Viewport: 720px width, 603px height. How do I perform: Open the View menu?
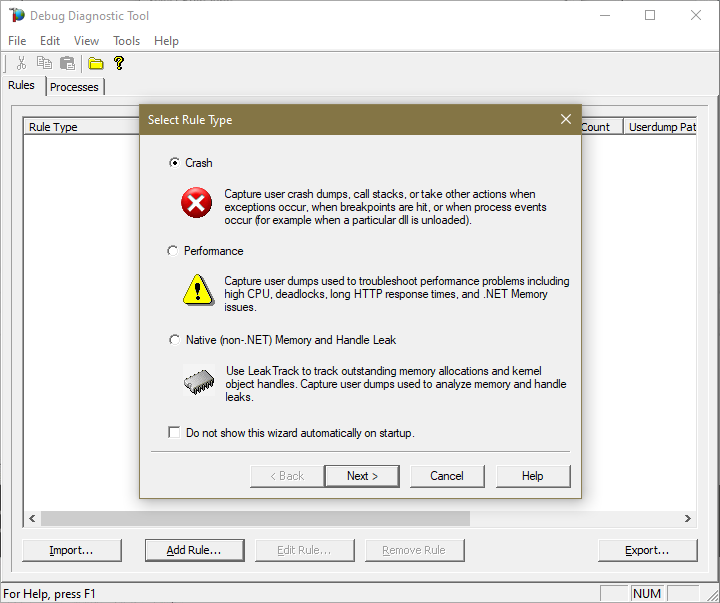86,41
